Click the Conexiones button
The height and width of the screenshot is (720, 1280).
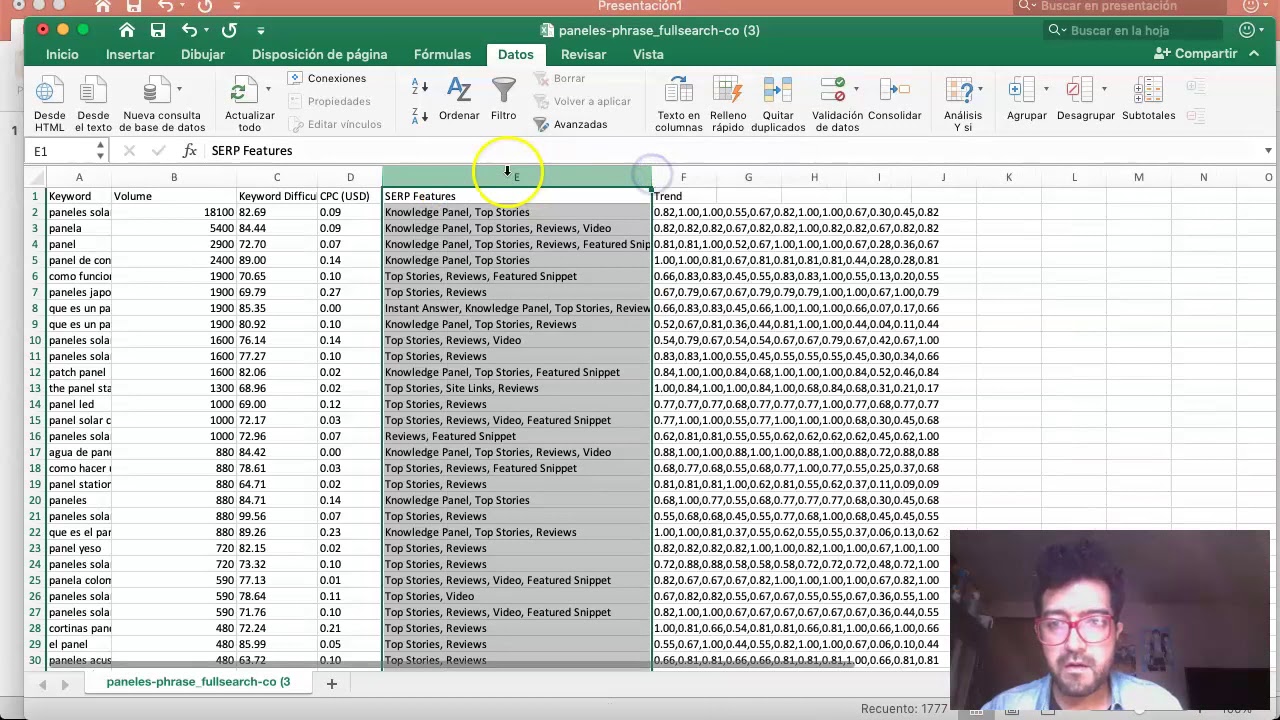327,78
